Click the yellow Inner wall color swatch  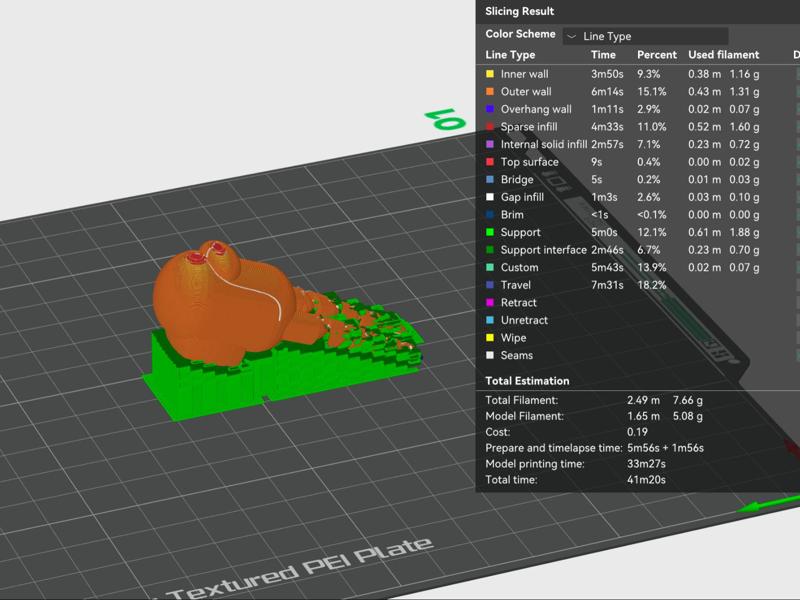(x=490, y=74)
